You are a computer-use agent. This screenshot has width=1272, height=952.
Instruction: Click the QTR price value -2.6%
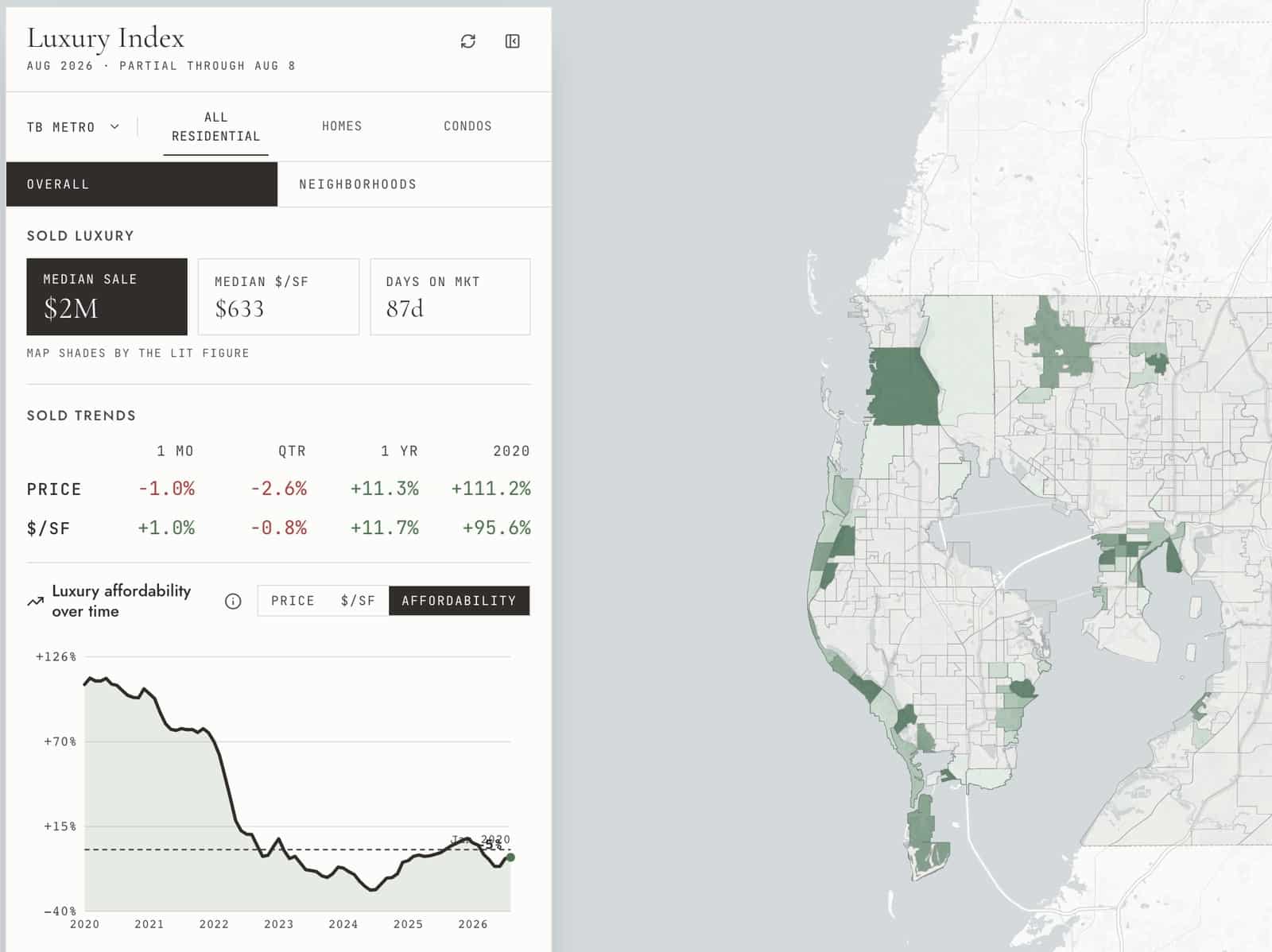pyautogui.click(x=278, y=489)
